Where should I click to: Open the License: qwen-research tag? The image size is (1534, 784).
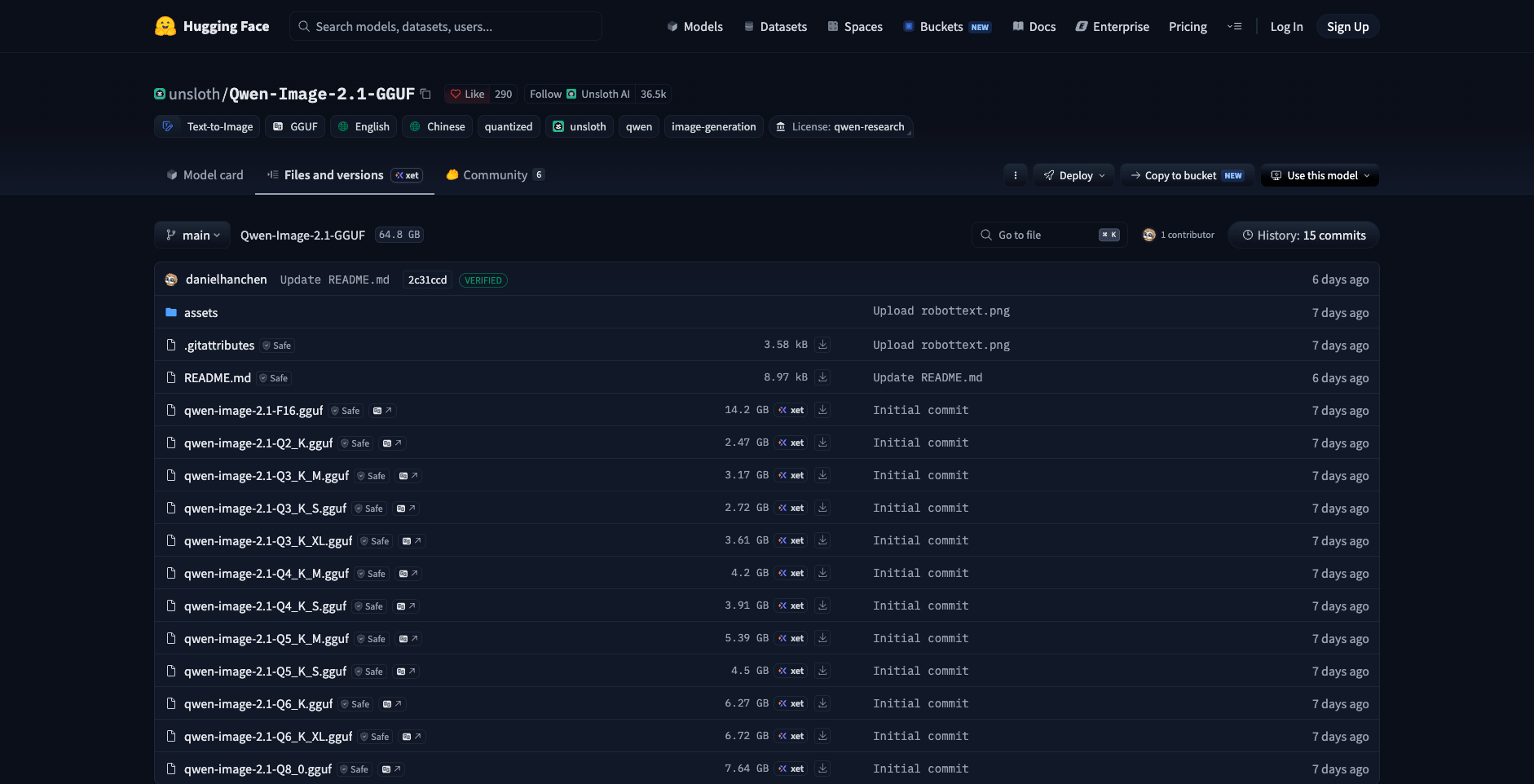coord(840,126)
